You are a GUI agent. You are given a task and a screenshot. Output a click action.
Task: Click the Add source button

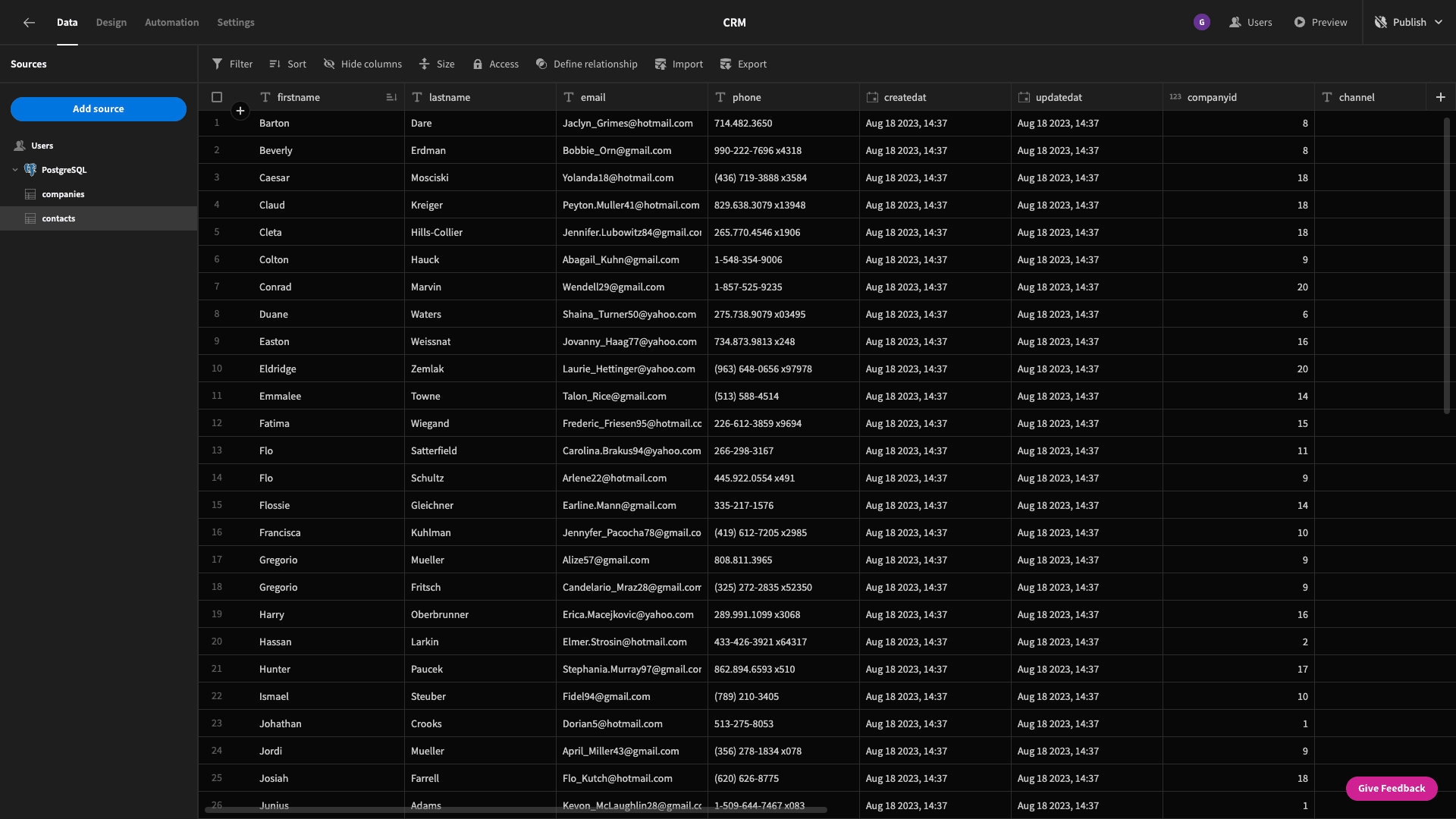pyautogui.click(x=99, y=109)
